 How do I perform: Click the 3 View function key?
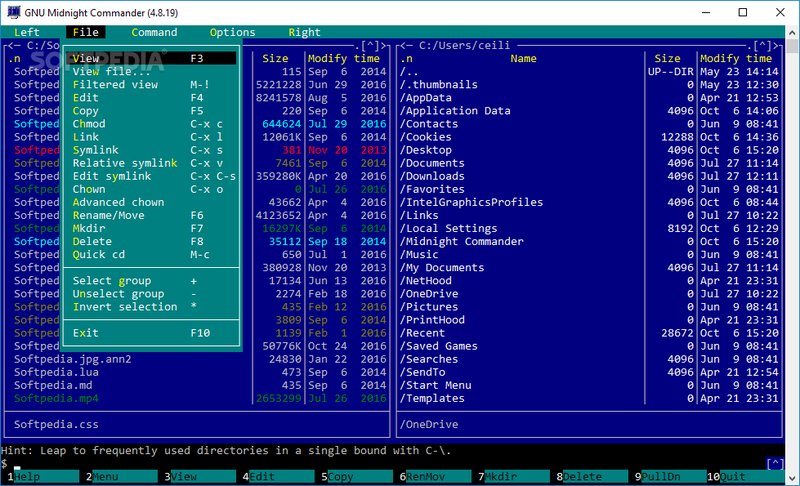click(200, 477)
